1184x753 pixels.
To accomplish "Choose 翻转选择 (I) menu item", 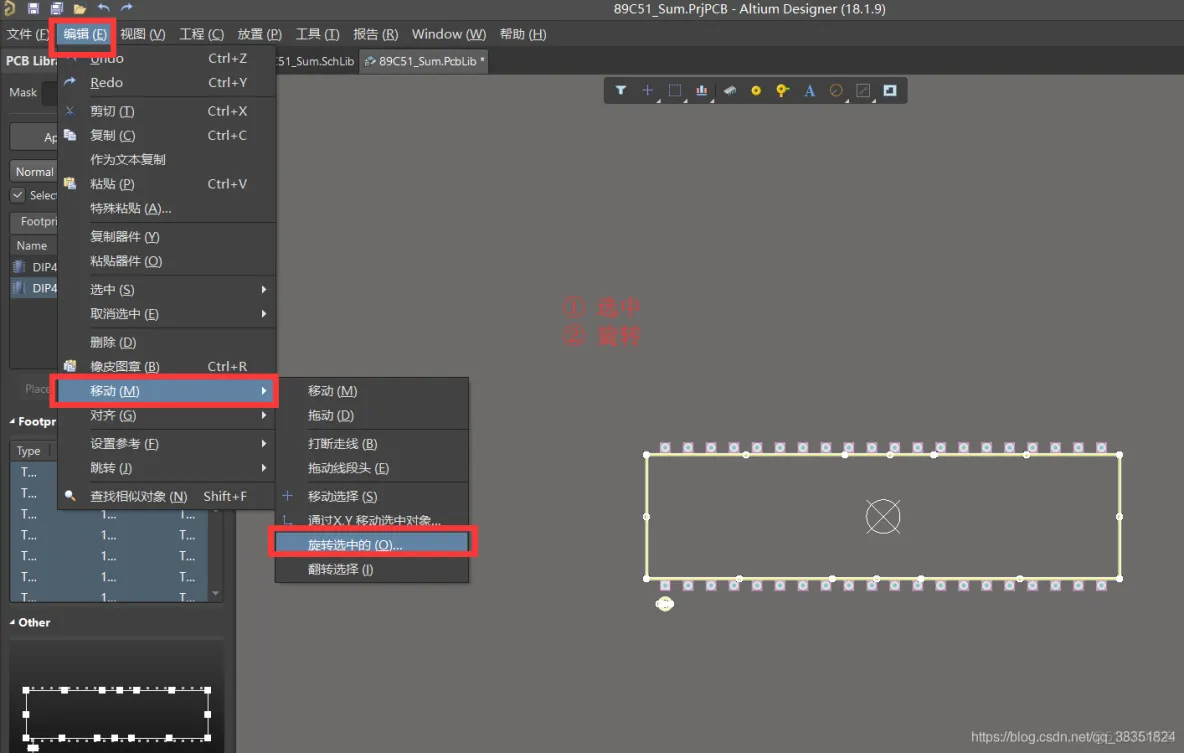I will [372, 569].
